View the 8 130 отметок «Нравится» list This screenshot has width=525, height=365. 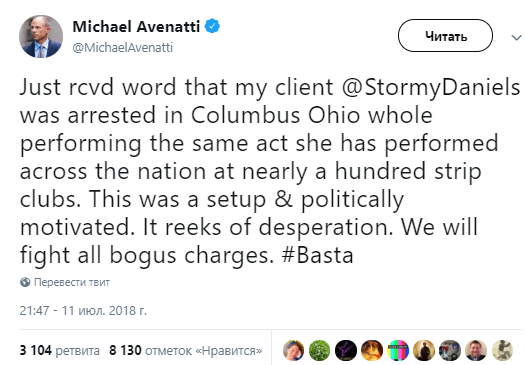click(x=185, y=351)
